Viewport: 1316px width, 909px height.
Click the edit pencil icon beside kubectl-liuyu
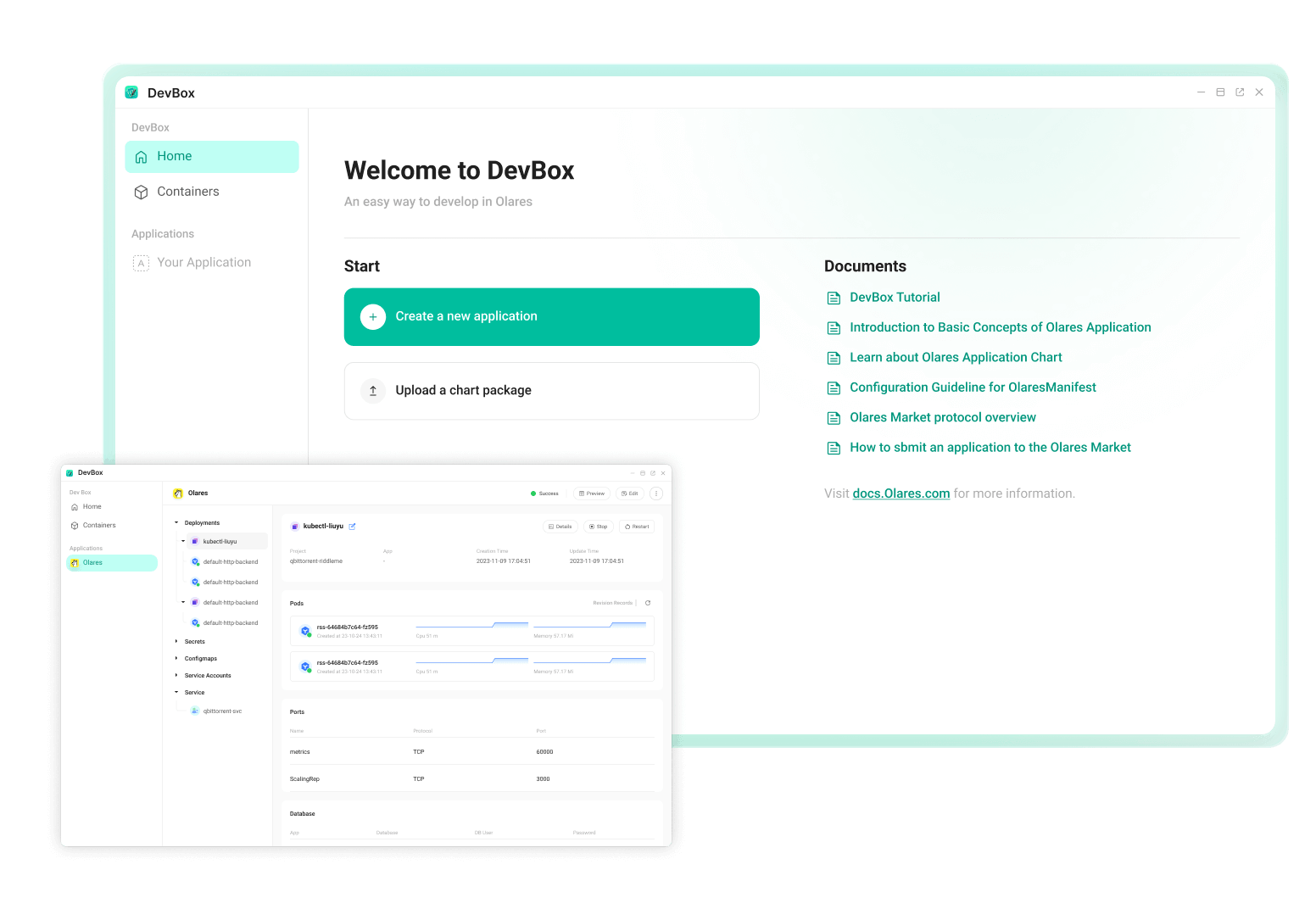click(353, 527)
